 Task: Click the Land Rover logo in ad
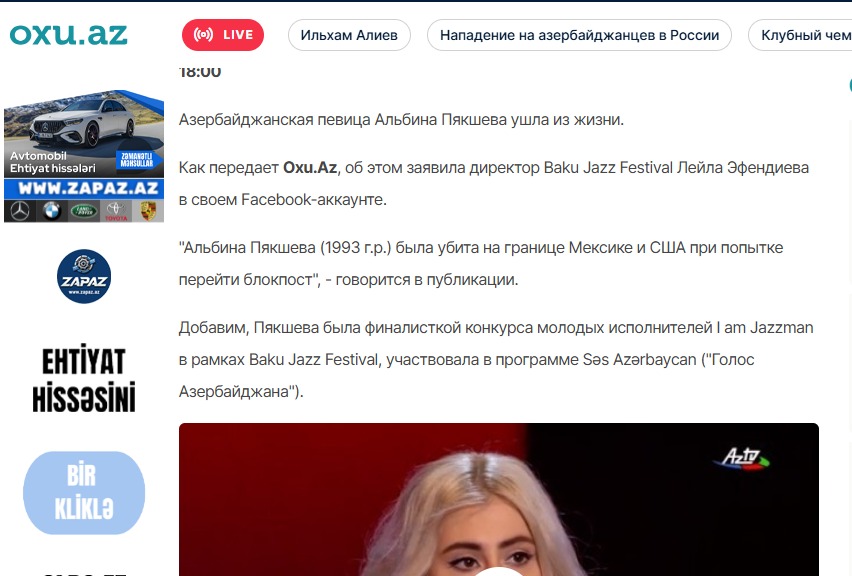pos(84,211)
